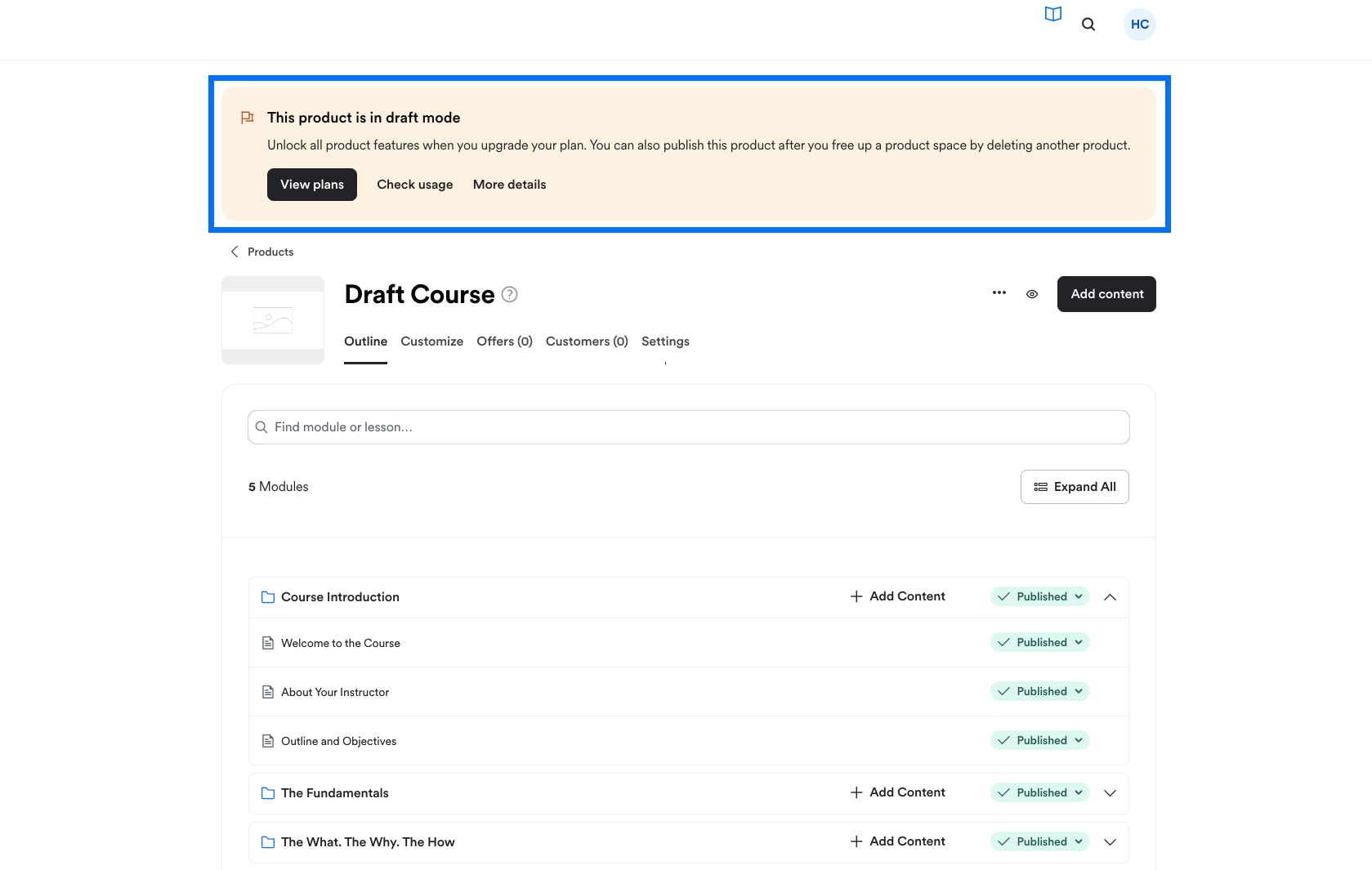Switch to the Customize tab
Image resolution: width=1372 pixels, height=870 pixels.
431,341
